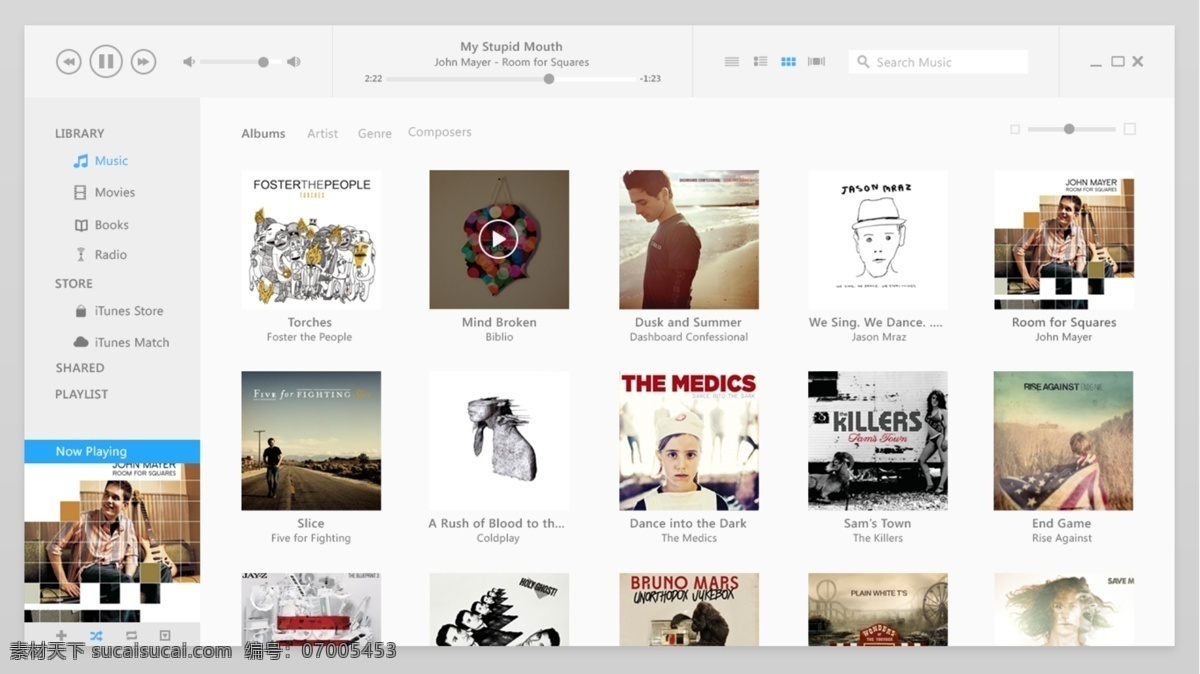1200x674 pixels.
Task: Open the Dusk and Summer album cover
Action: tap(688, 239)
